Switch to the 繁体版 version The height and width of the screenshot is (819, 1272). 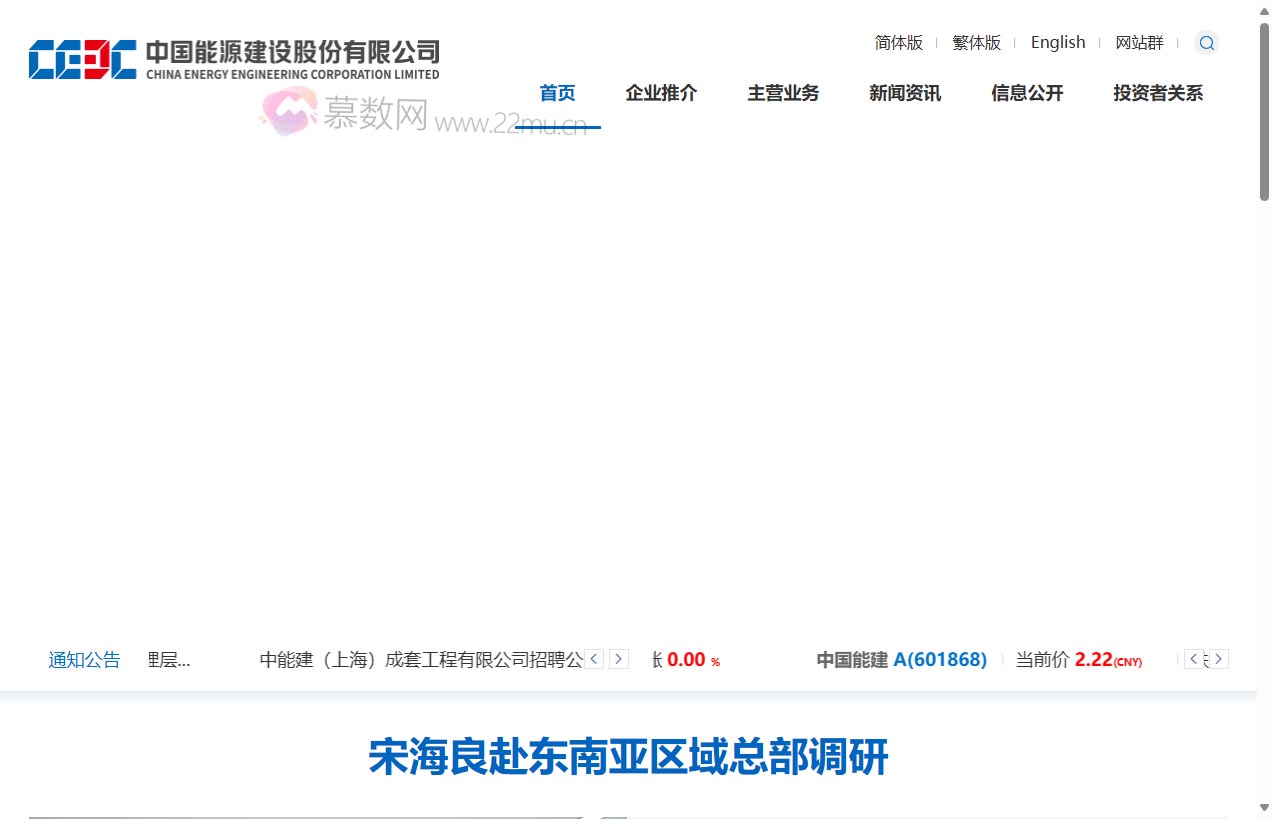pyautogui.click(x=975, y=42)
